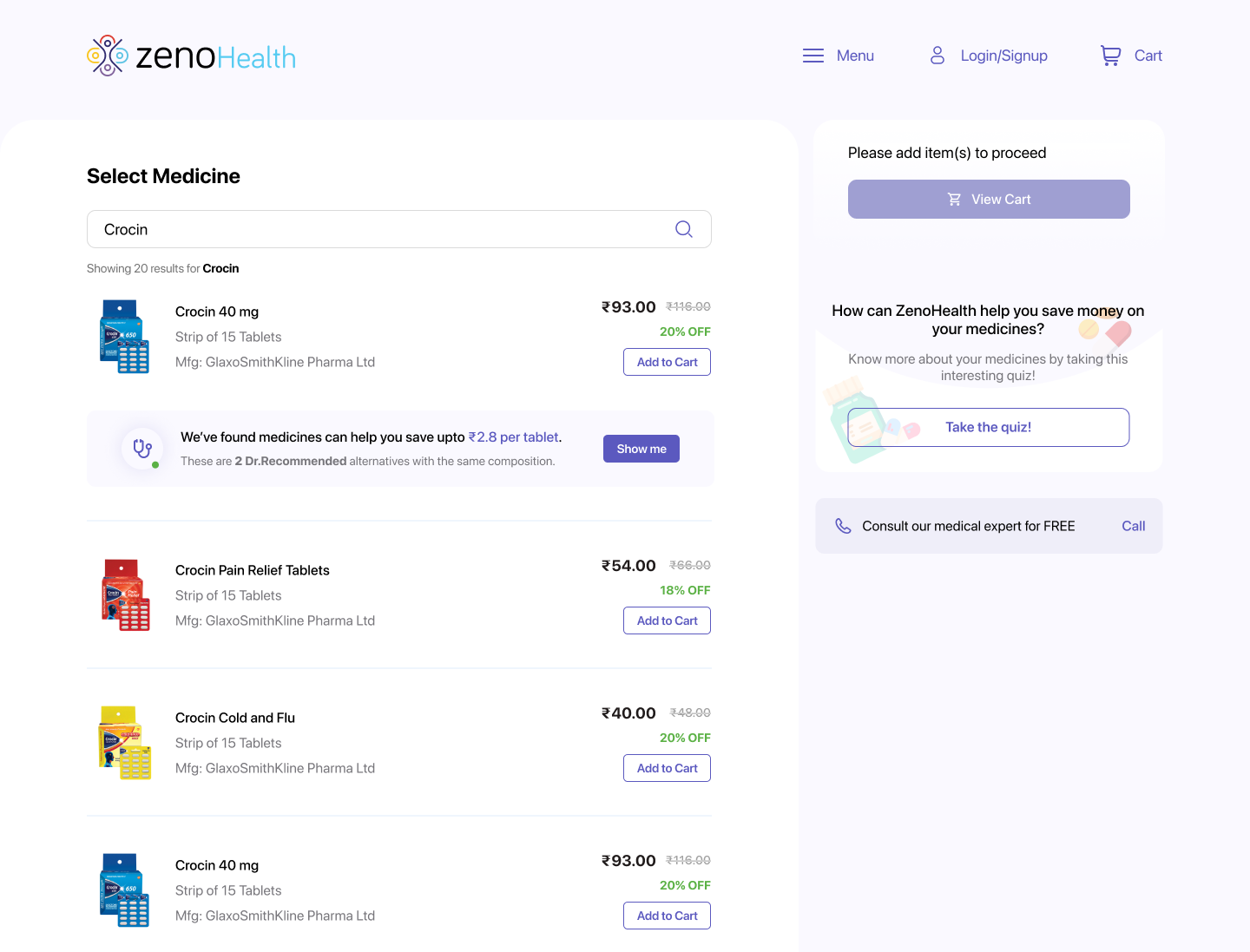Click the search magnifier icon
Image resolution: width=1250 pixels, height=952 pixels.
pyautogui.click(x=684, y=229)
